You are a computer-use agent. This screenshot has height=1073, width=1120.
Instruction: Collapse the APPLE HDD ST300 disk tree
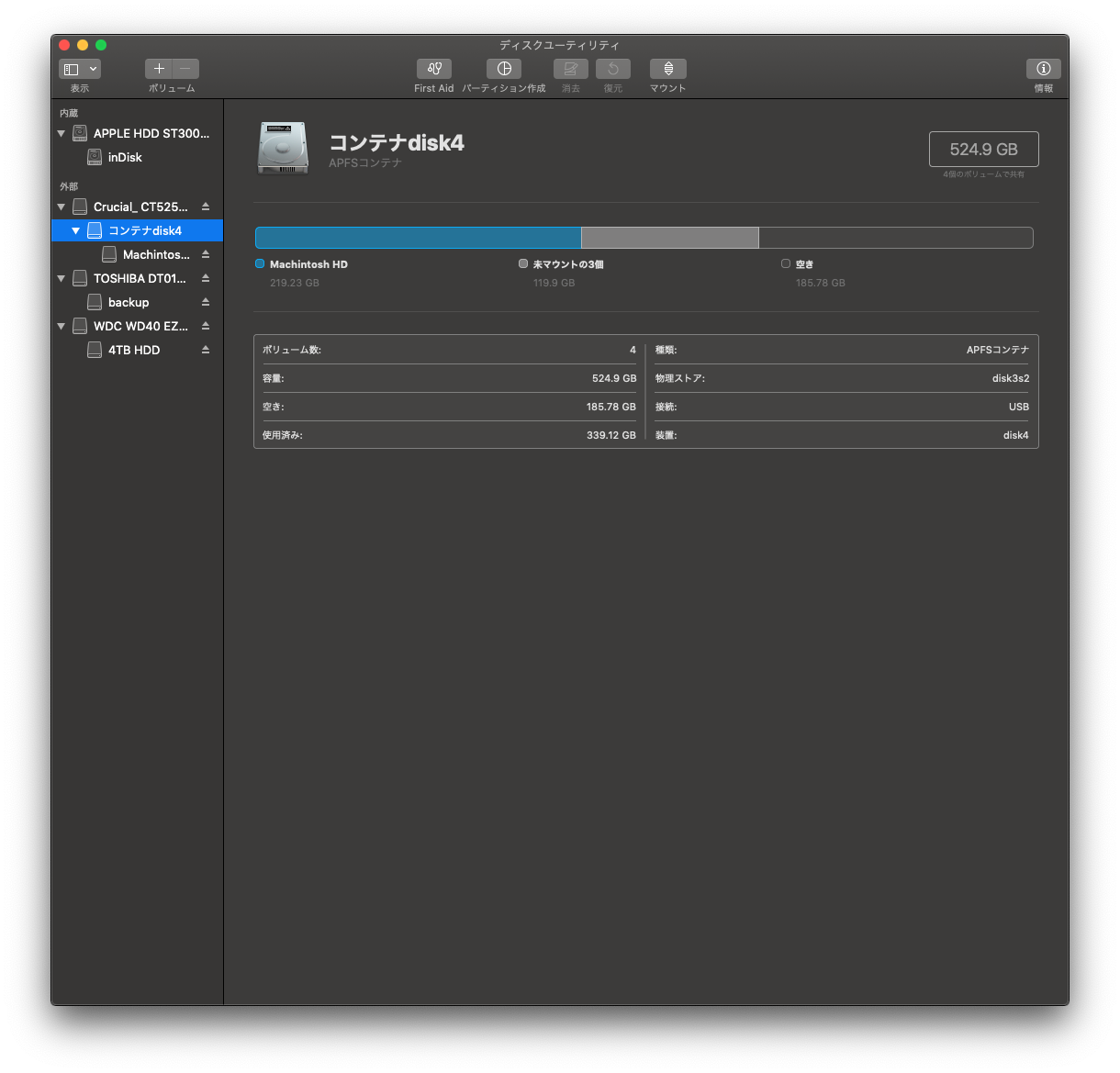tap(62, 133)
